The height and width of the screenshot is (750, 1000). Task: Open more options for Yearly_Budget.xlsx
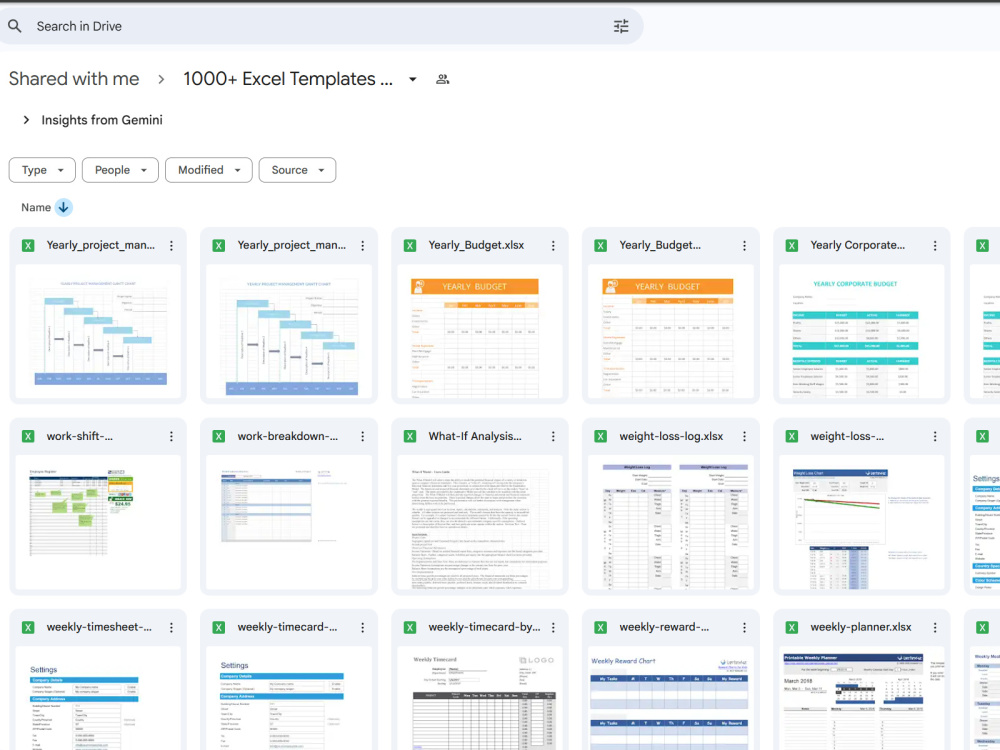coord(553,246)
